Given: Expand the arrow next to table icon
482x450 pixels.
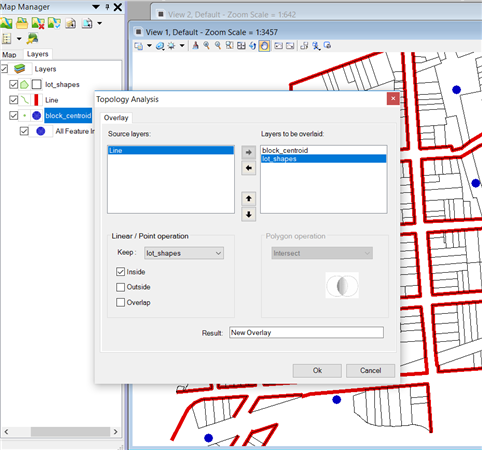Looking at the screenshot, I should (x=19, y=39).
